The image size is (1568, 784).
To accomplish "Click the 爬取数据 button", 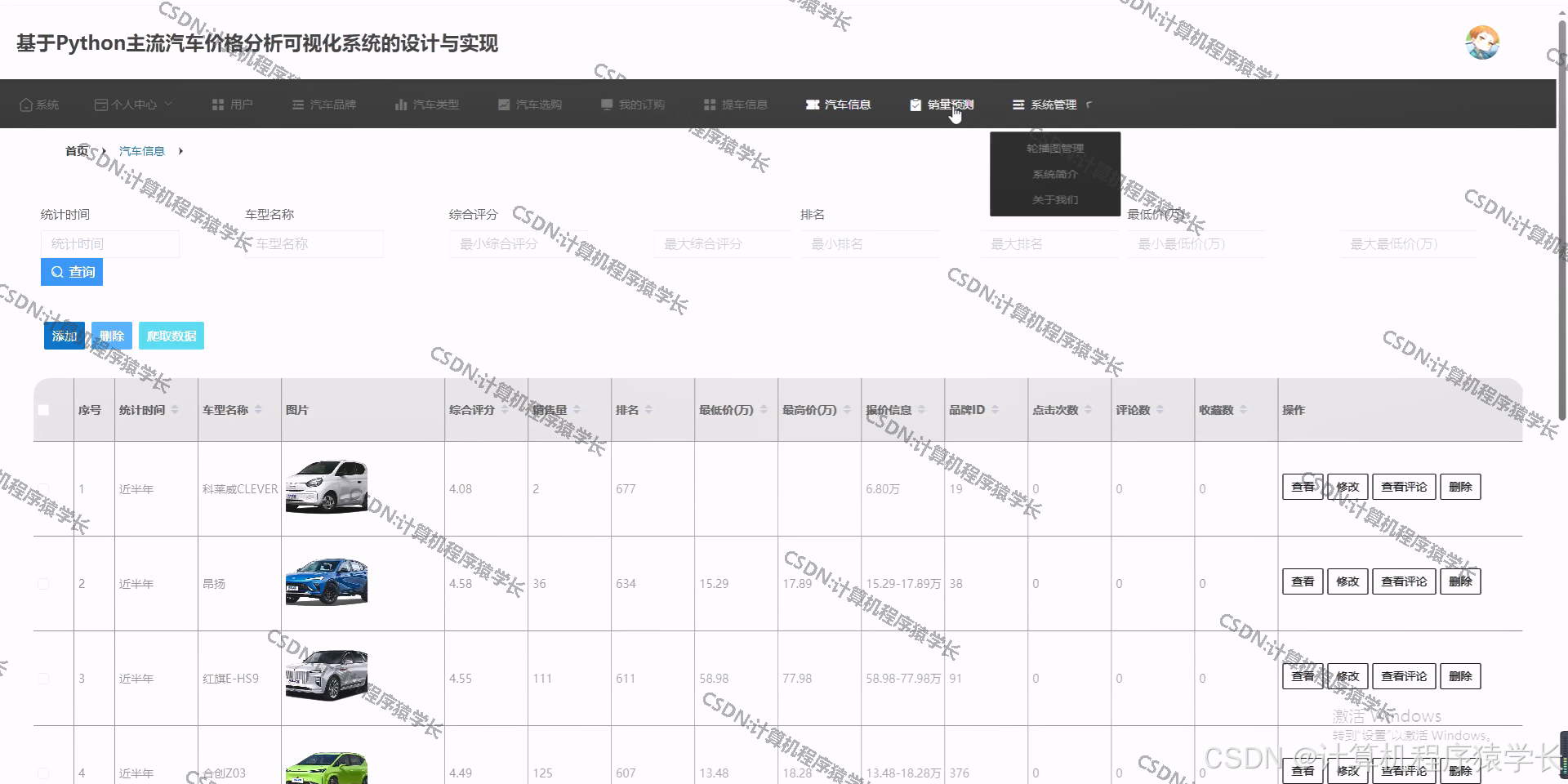I will click(x=171, y=336).
